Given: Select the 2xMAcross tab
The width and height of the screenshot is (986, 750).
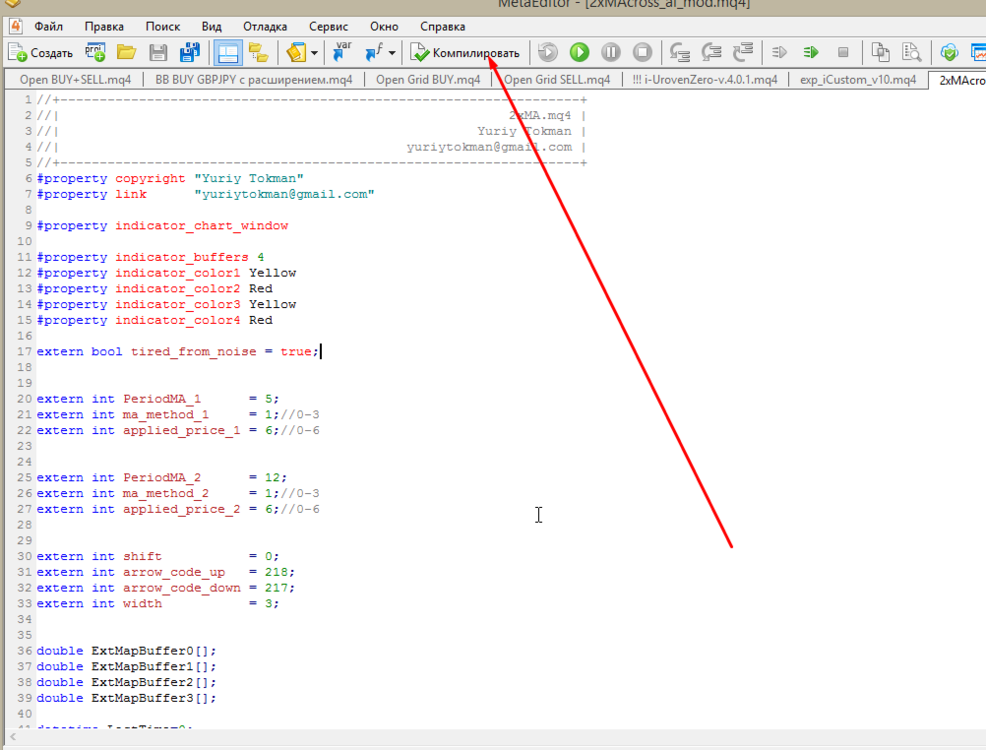Looking at the screenshot, I should pos(958,80).
